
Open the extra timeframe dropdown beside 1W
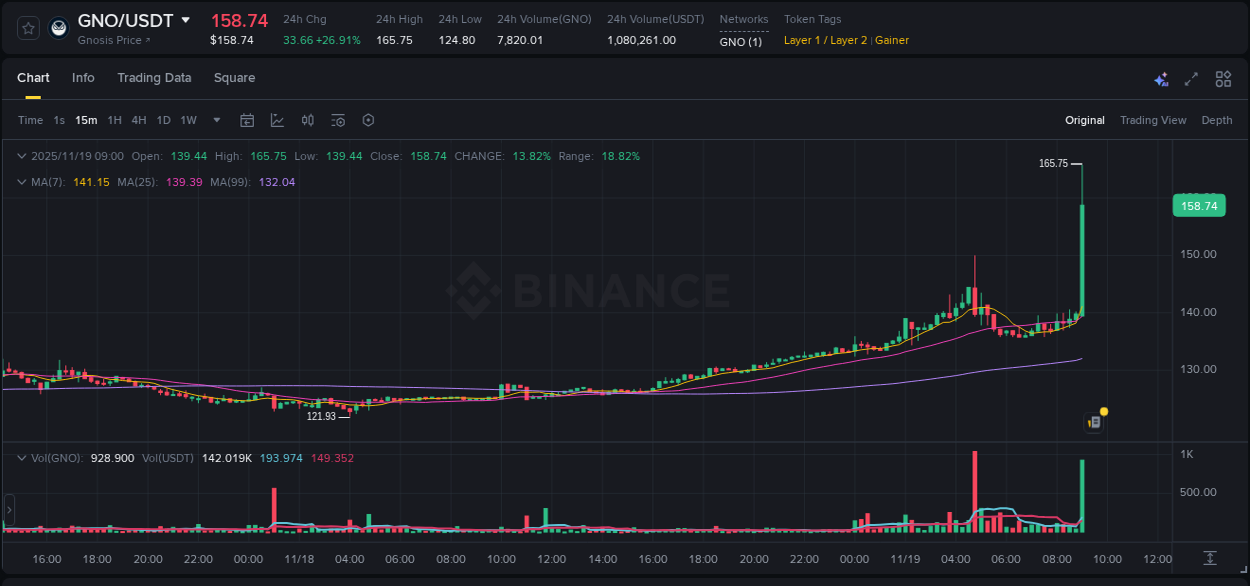pyautogui.click(x=215, y=119)
